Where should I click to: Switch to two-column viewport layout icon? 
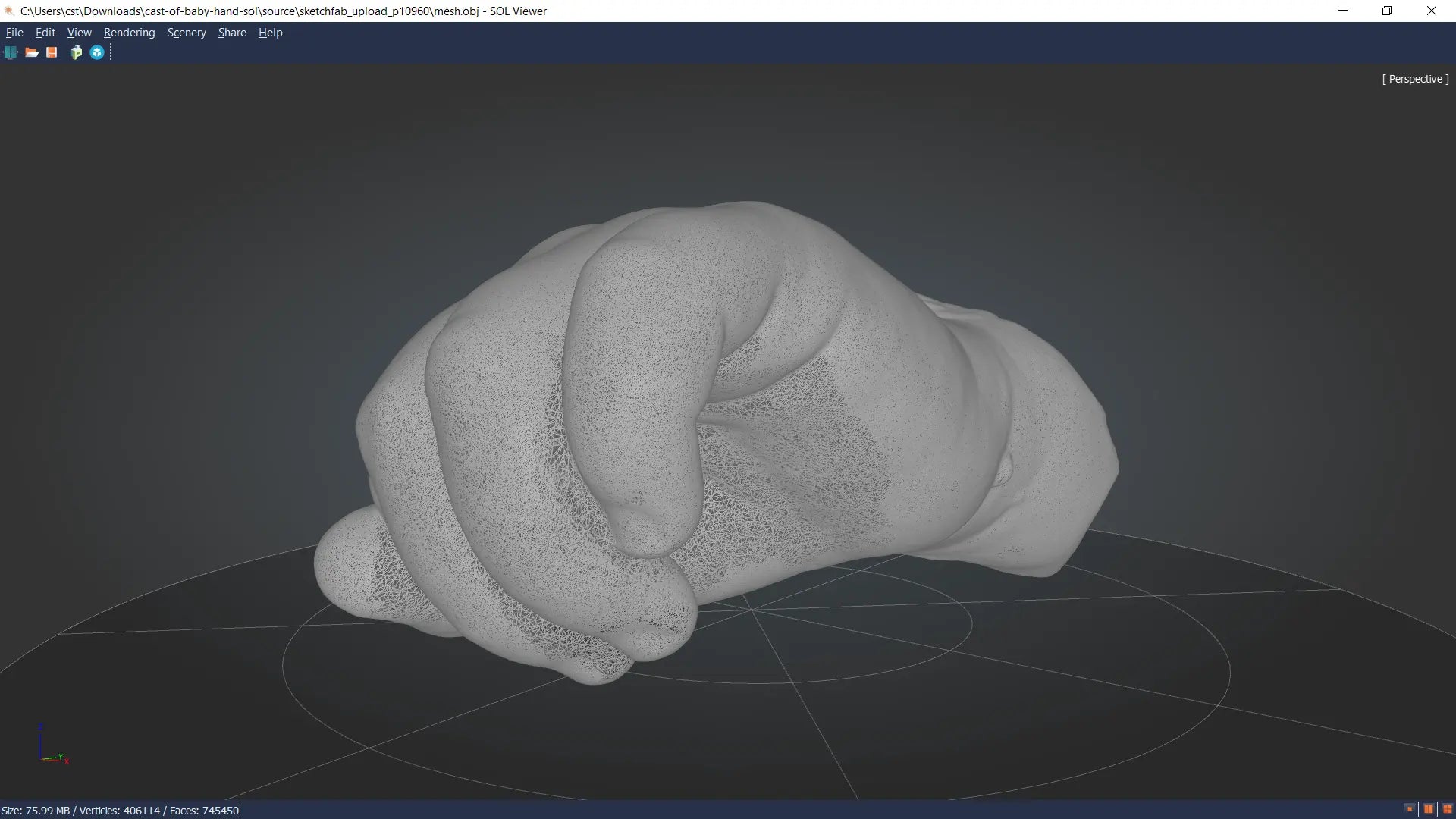(x=1429, y=809)
